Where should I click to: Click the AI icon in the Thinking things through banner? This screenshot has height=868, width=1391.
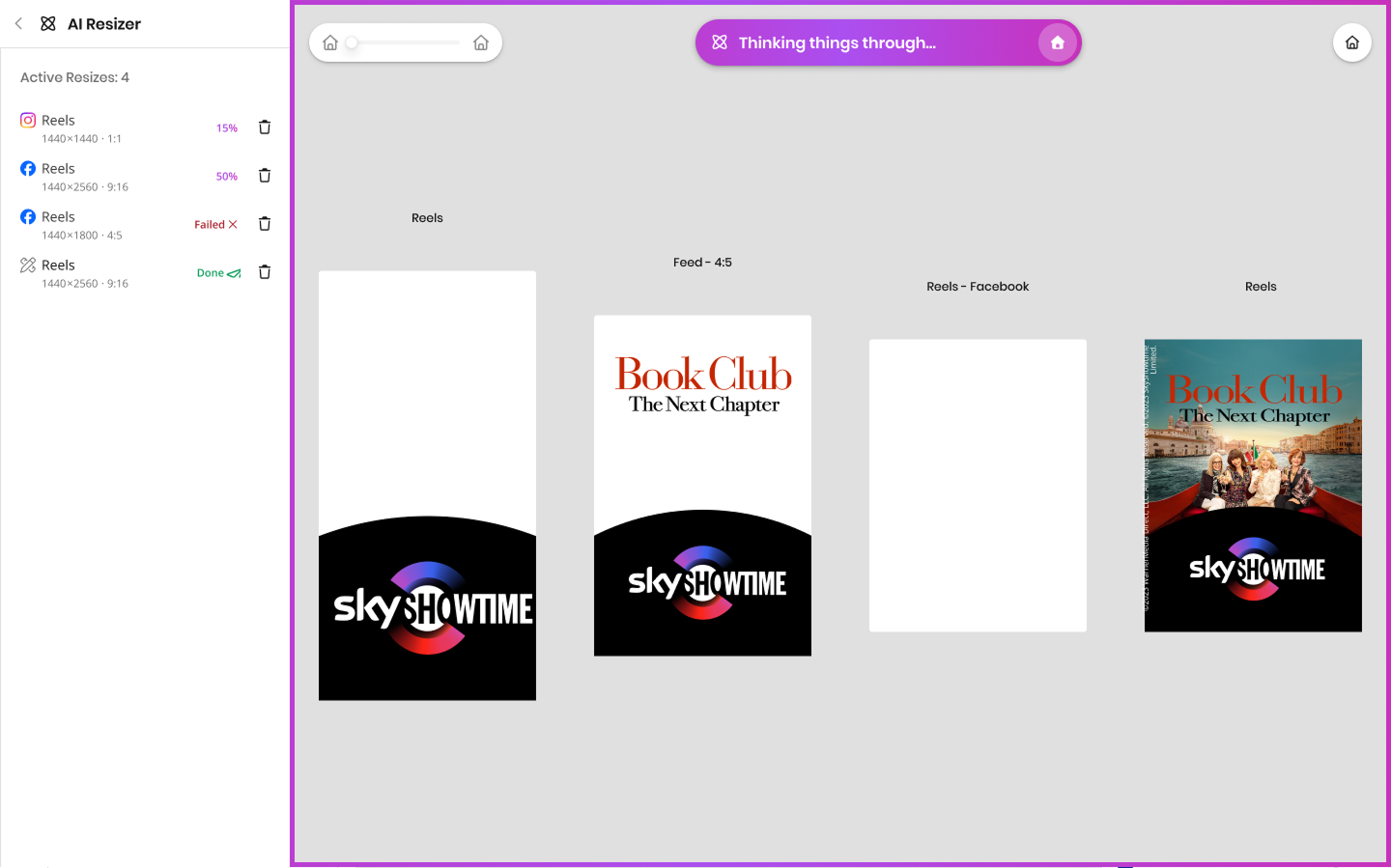[720, 42]
